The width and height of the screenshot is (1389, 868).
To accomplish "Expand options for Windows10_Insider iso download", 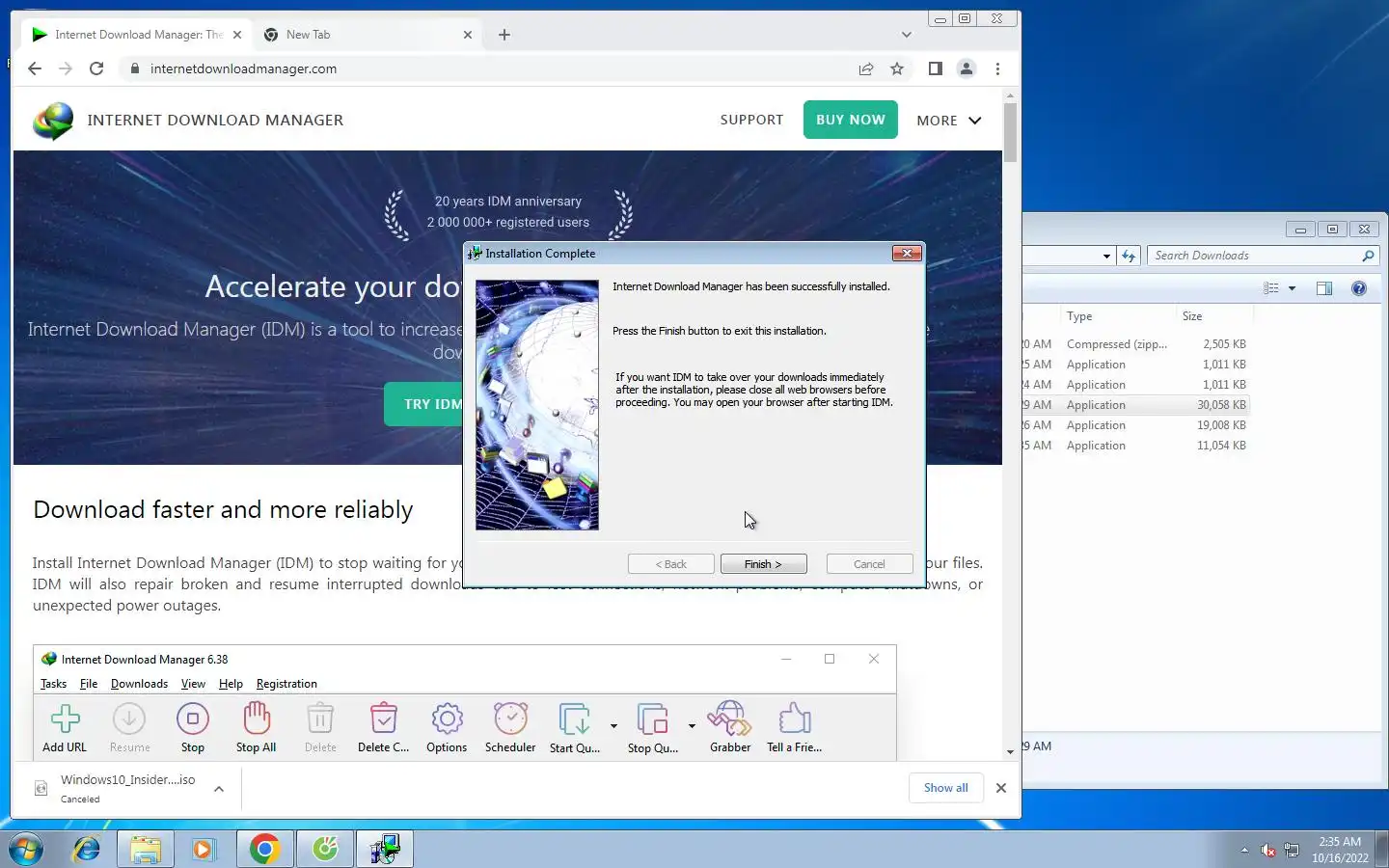I will (x=219, y=789).
